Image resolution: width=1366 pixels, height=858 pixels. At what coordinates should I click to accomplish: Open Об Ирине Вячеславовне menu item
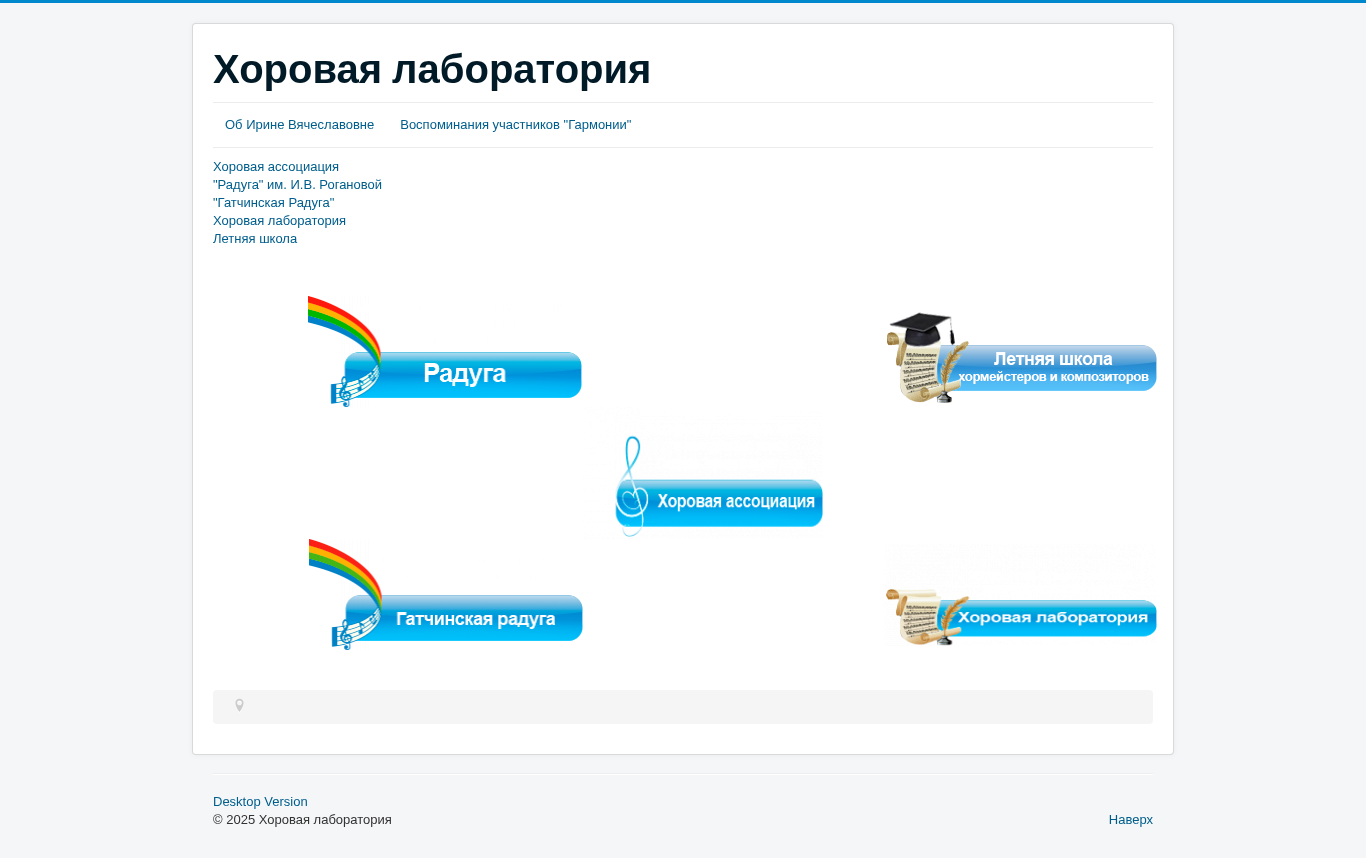[x=299, y=125]
